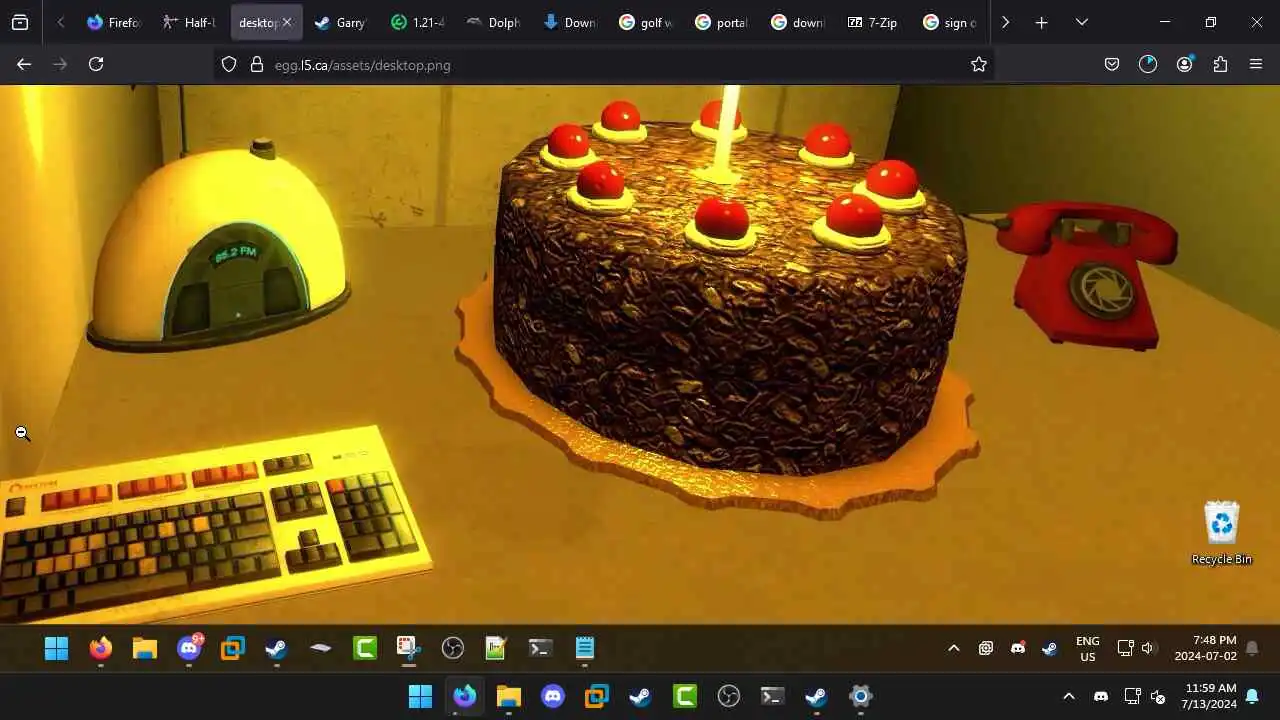This screenshot has width=1280, height=720.
Task: Toggle the muted volume icon in bottom tray
Action: (x=1158, y=696)
